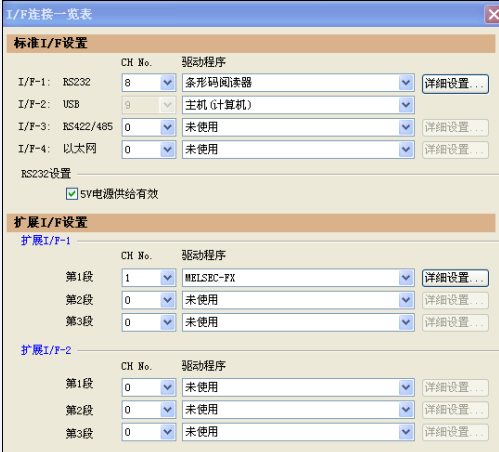Expand the MELSEC-FX driver dropdown
Viewport: 499px width, 452px height.
(406, 278)
